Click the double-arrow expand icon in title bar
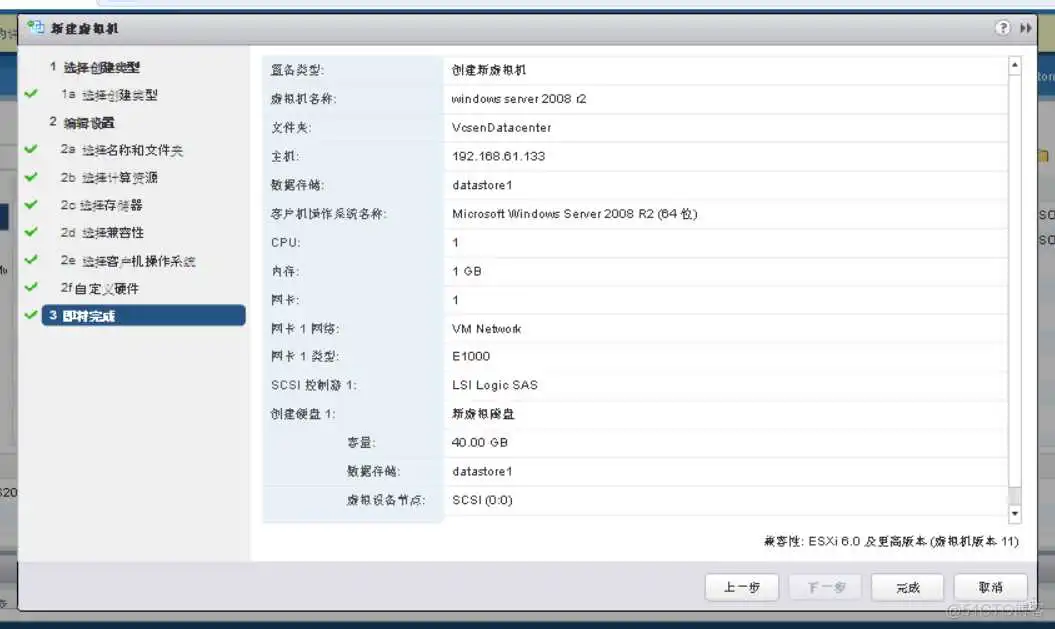Image resolution: width=1055 pixels, height=629 pixels. (x=1025, y=28)
